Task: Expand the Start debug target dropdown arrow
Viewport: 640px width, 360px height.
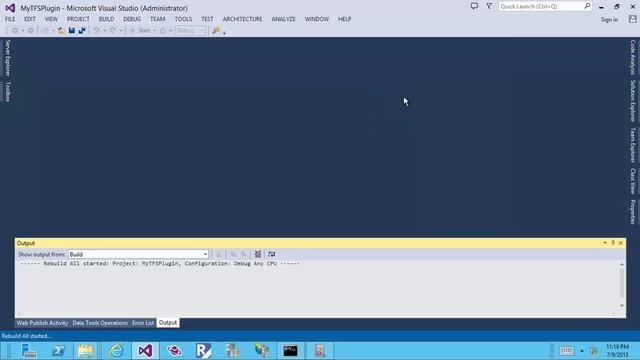Action: pyautogui.click(x=154, y=31)
